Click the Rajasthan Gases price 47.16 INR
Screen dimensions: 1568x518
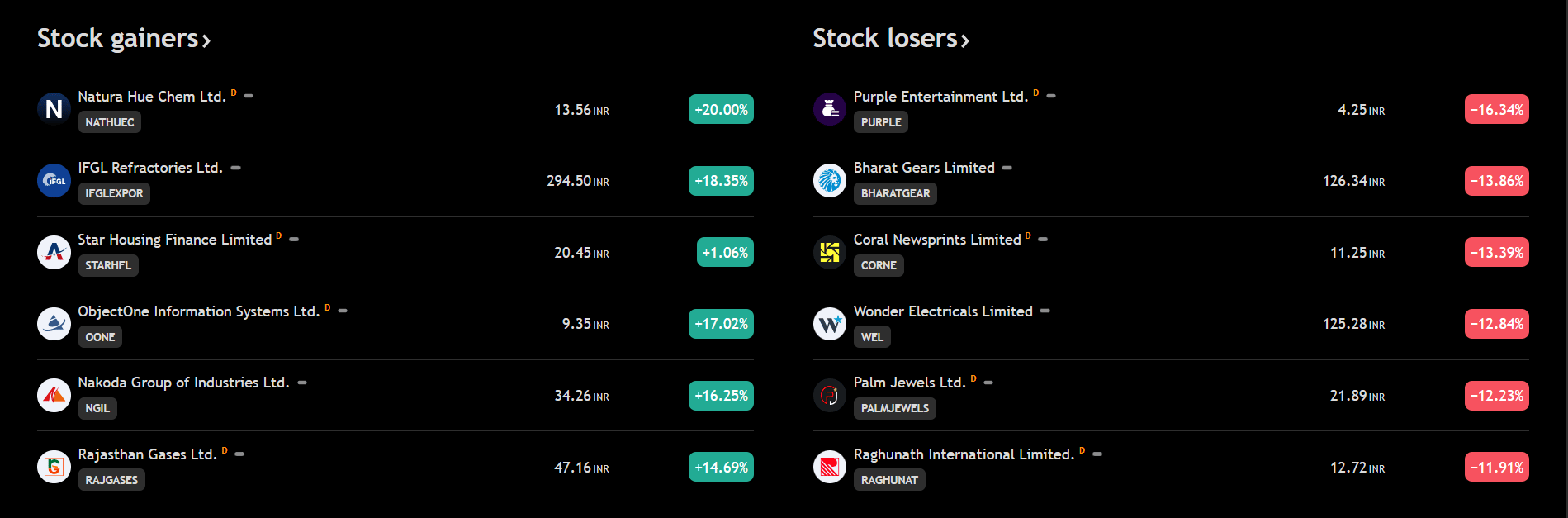click(x=581, y=468)
